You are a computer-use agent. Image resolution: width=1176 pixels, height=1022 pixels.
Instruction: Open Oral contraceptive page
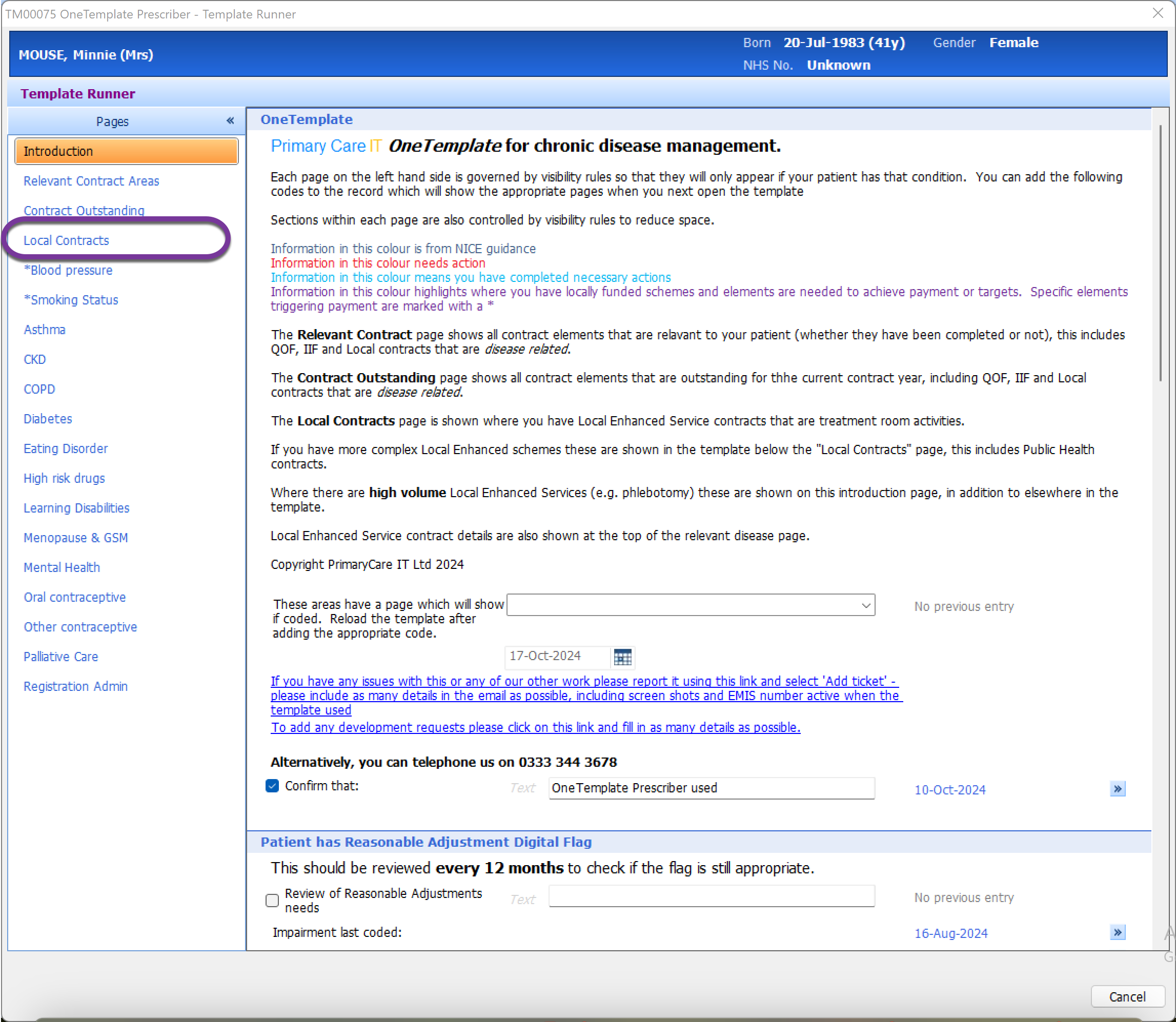[75, 597]
